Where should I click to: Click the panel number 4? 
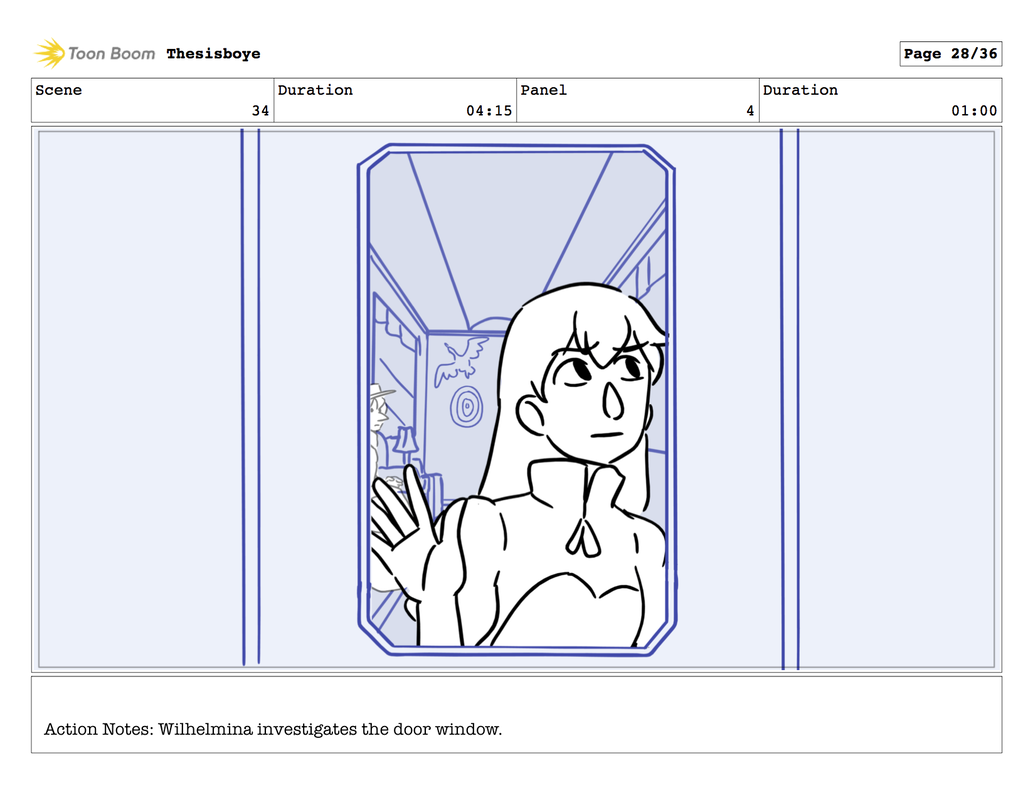(x=750, y=111)
